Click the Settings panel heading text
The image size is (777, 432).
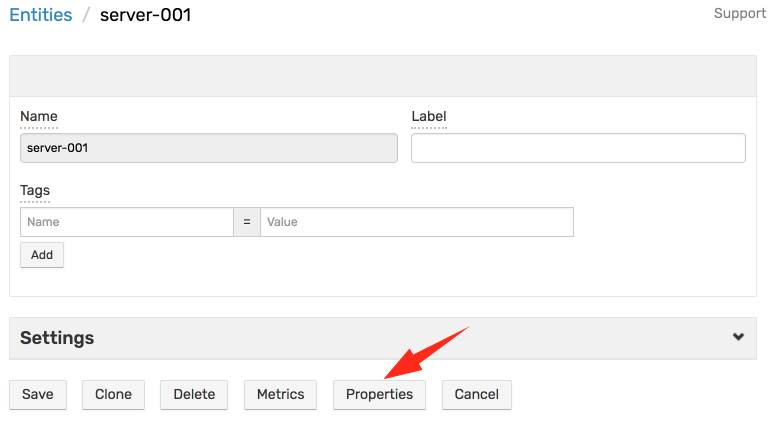click(57, 338)
